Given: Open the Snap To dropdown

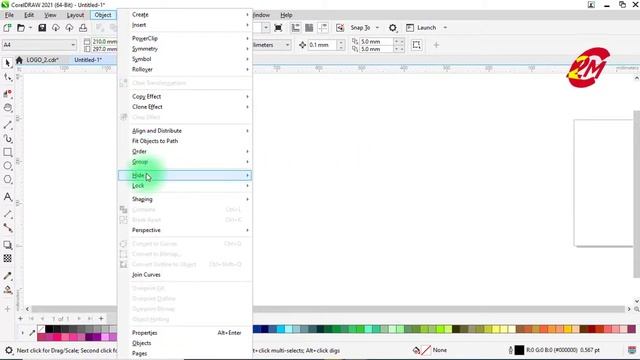Looking at the screenshot, I should [x=377, y=28].
